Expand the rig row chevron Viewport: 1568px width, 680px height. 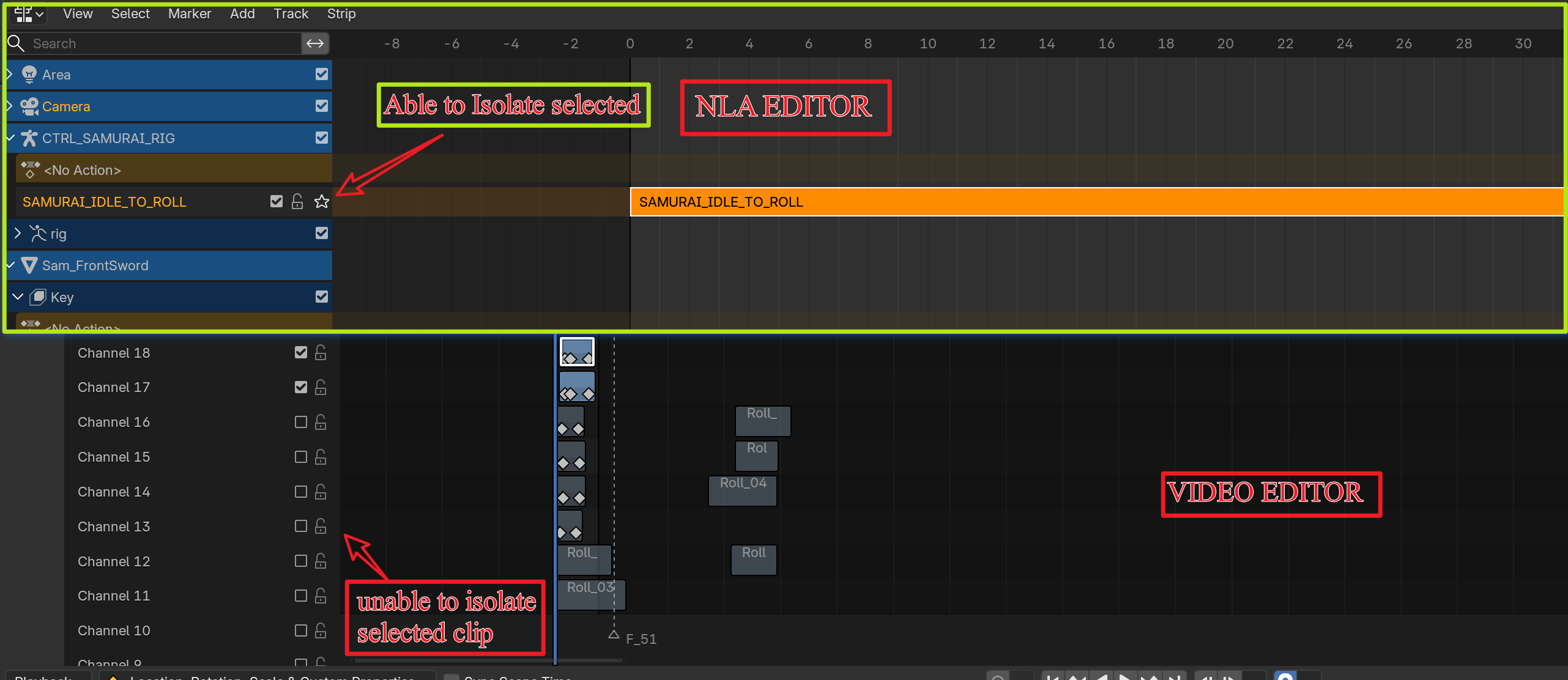coord(18,234)
